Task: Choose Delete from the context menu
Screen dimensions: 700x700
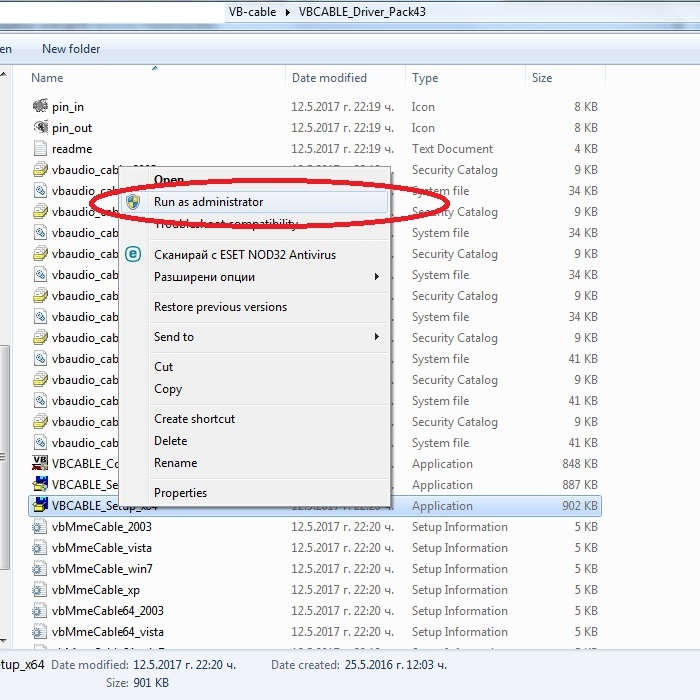Action: (x=171, y=441)
